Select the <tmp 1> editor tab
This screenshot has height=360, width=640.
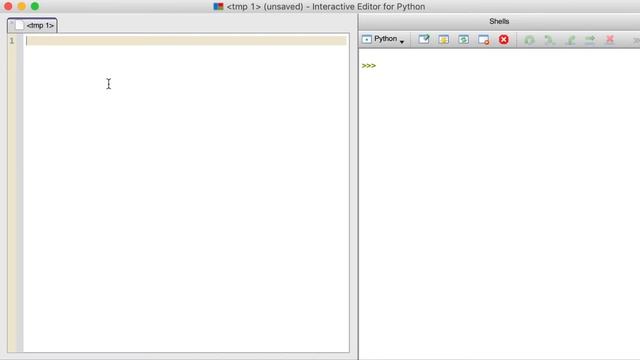(x=32, y=25)
